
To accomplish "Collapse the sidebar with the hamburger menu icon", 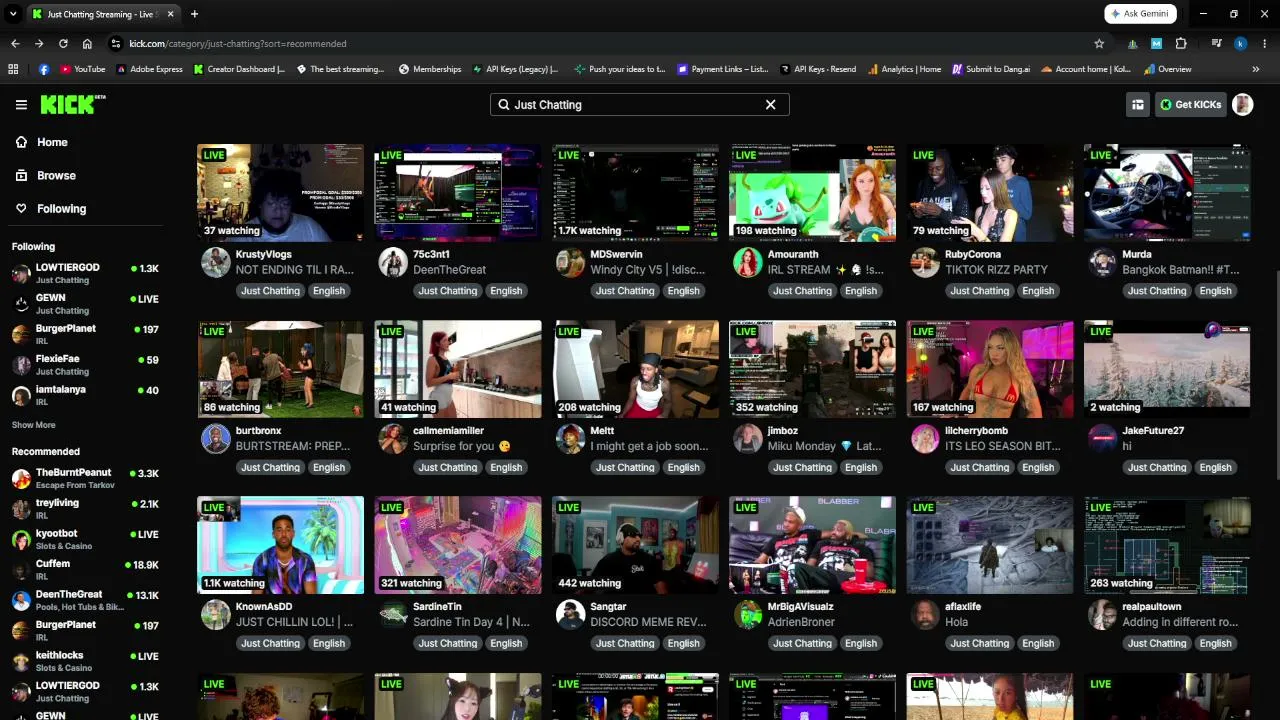I will [21, 104].
